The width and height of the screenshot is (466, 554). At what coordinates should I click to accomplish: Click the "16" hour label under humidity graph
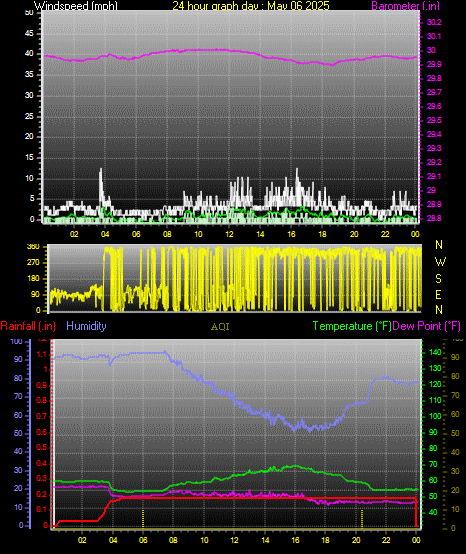click(x=295, y=540)
